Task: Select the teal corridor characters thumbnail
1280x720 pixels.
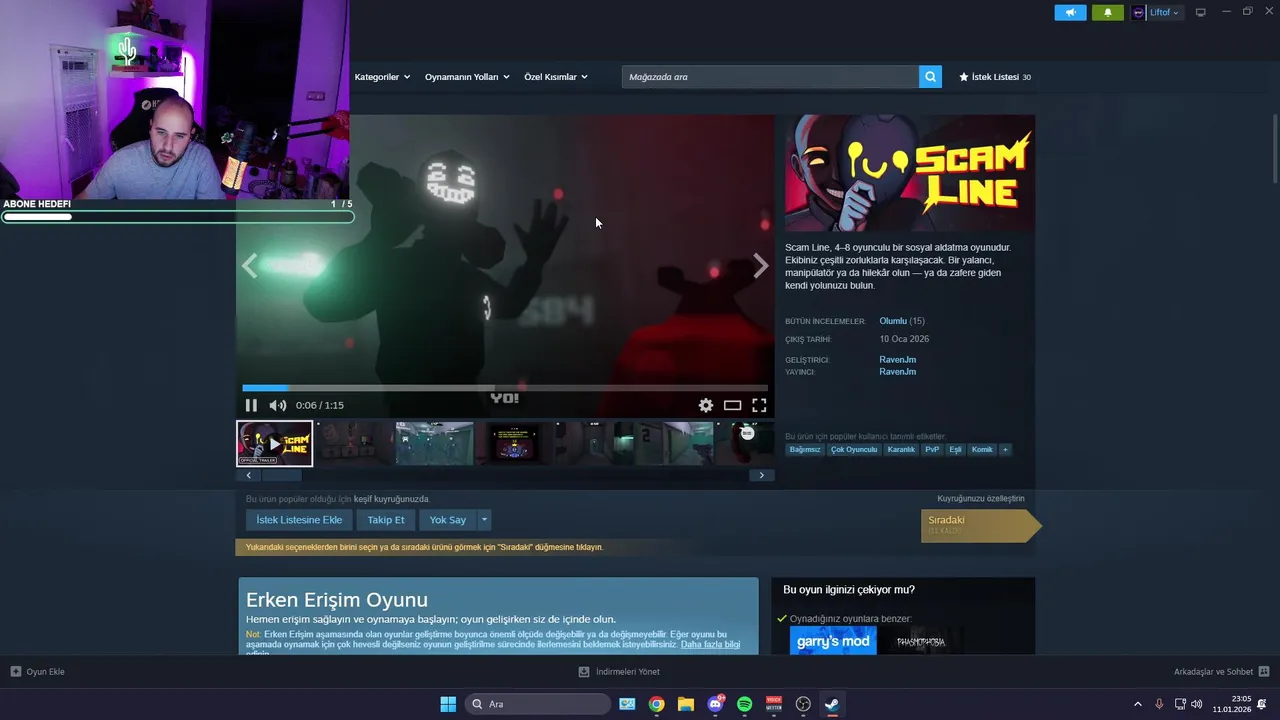Action: coord(434,444)
